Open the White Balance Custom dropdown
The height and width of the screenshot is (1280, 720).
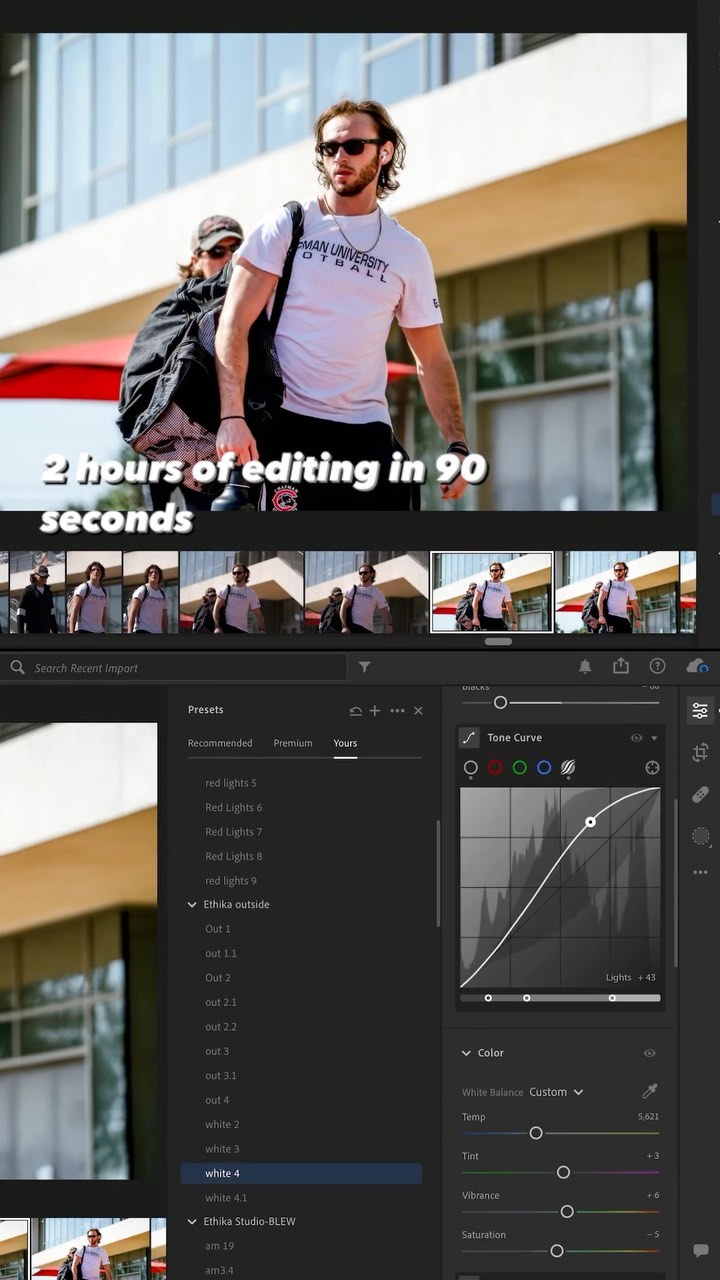point(556,1092)
